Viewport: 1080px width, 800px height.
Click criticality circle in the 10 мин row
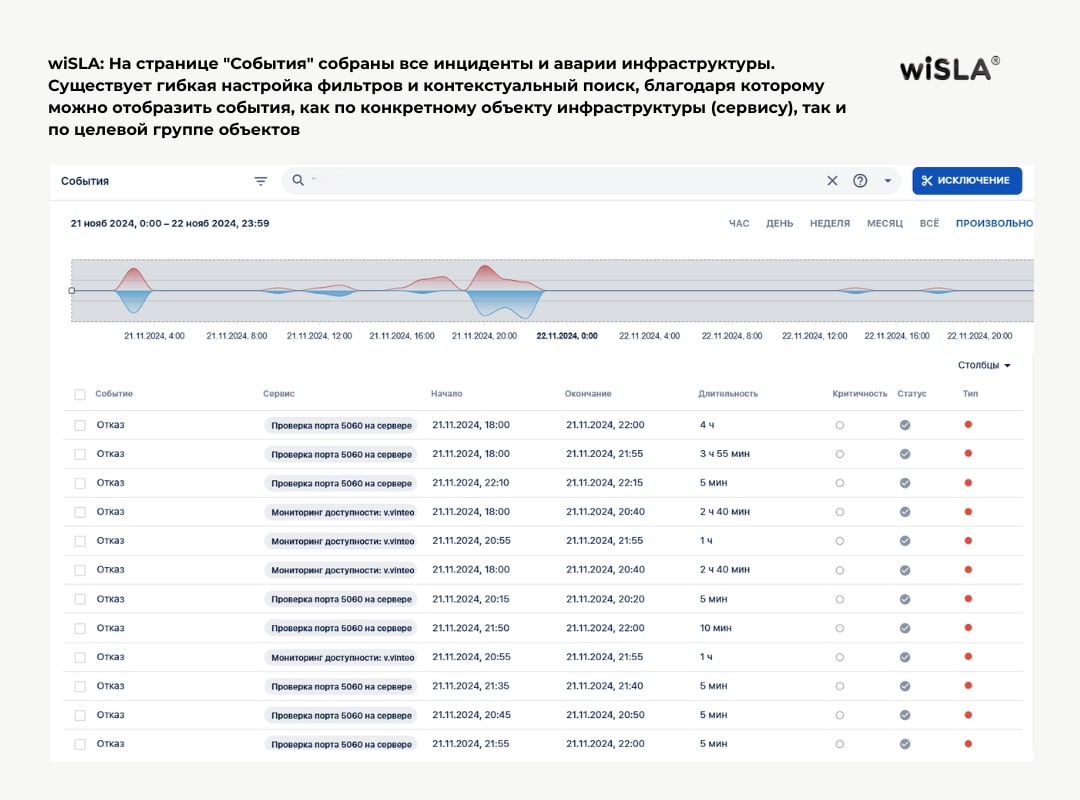click(840, 628)
